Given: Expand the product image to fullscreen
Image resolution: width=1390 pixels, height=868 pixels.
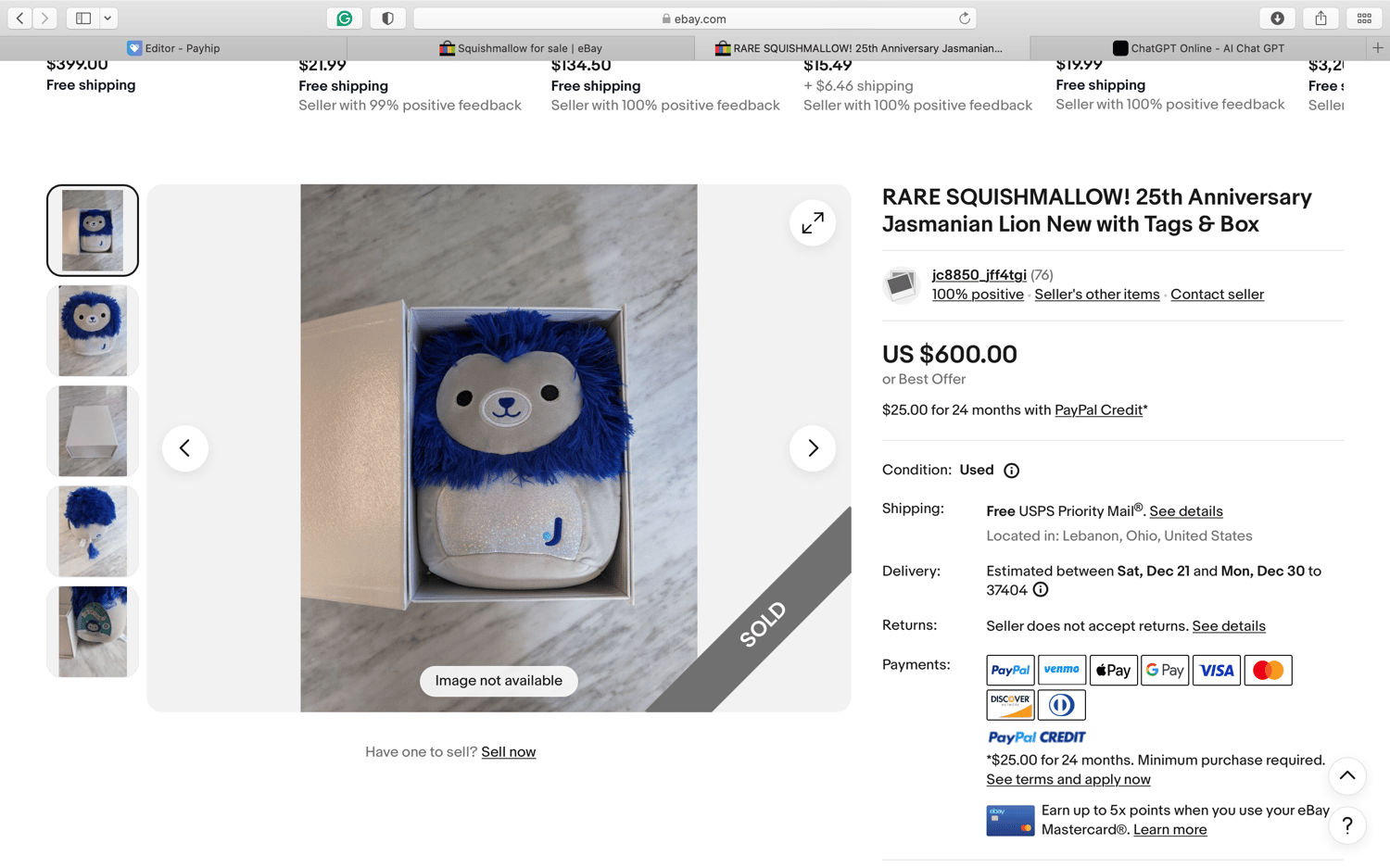Looking at the screenshot, I should pyautogui.click(x=813, y=223).
